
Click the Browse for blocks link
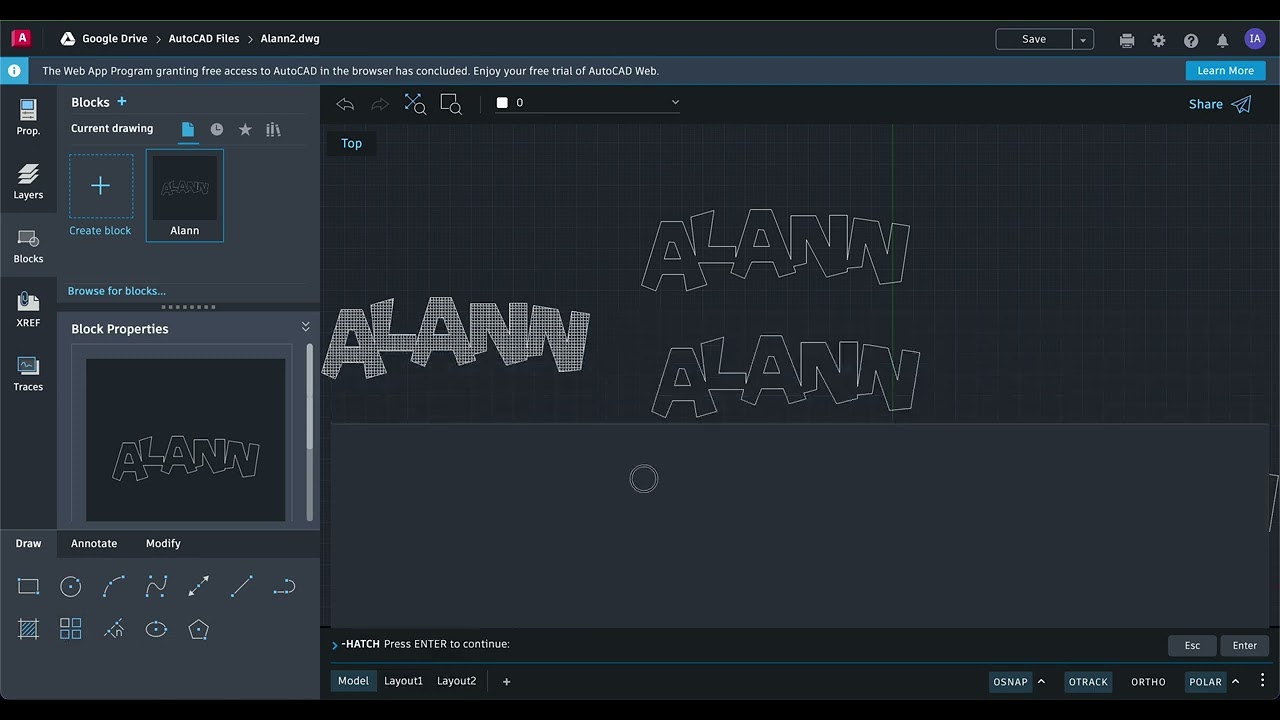[116, 291]
